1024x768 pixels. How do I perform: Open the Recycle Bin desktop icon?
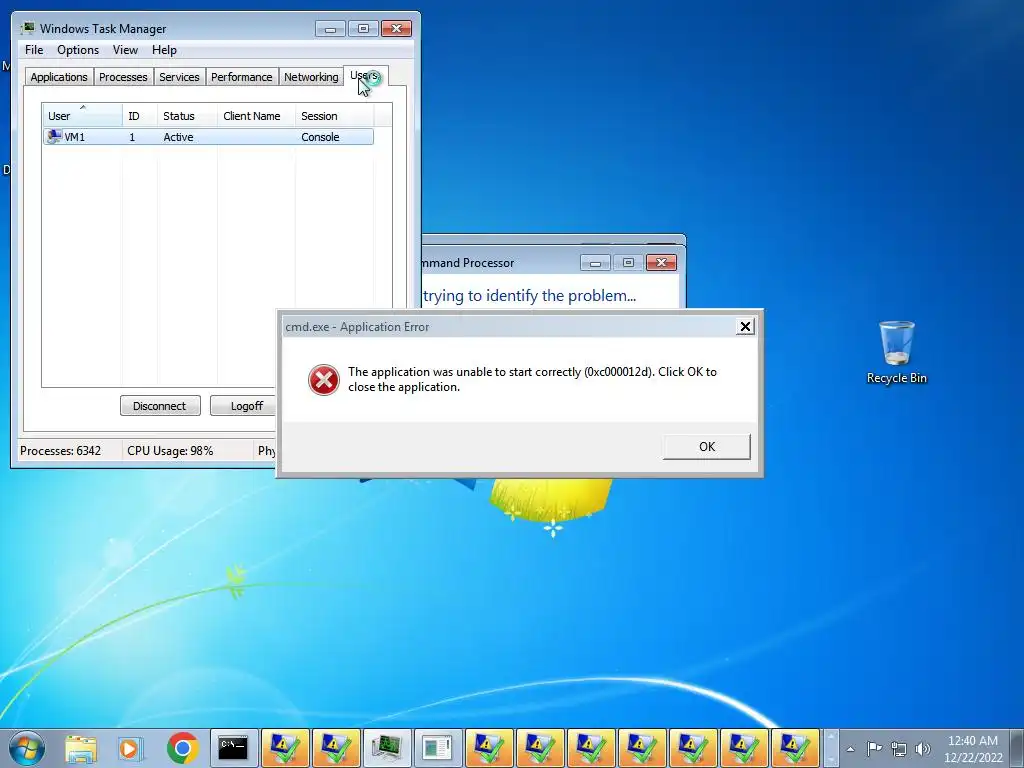coord(897,352)
